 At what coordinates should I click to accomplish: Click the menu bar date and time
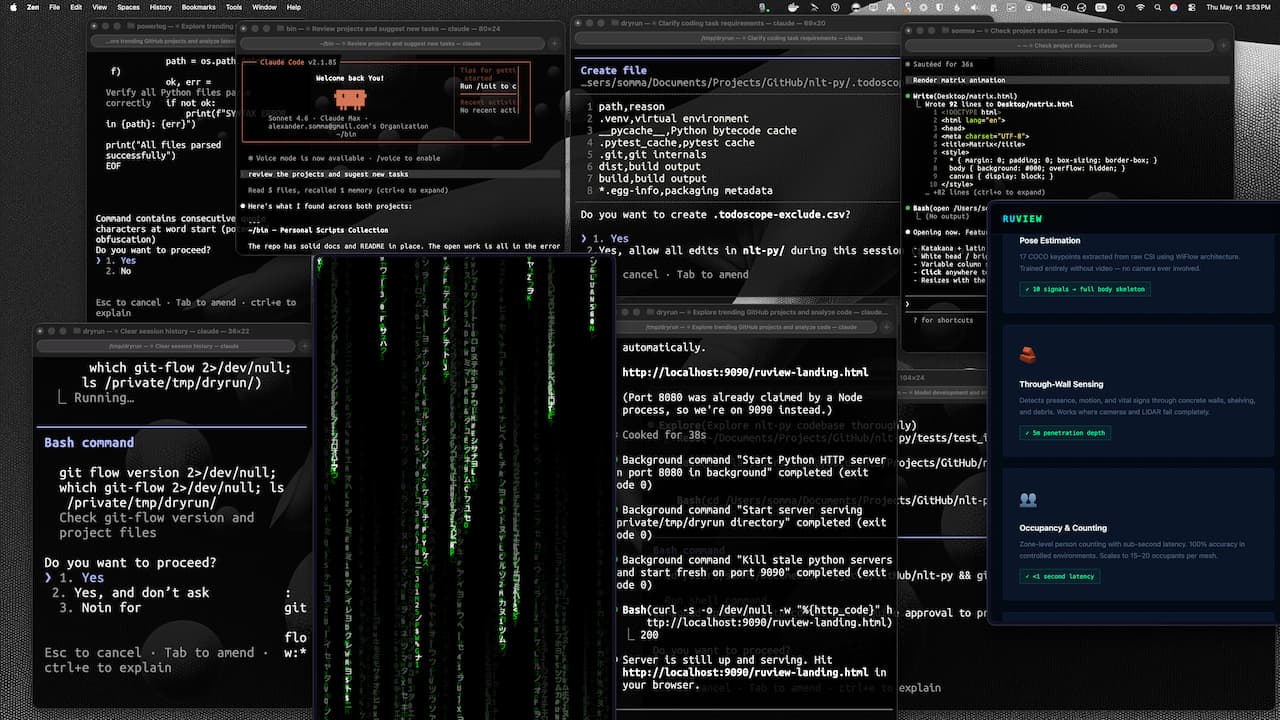(1239, 7)
